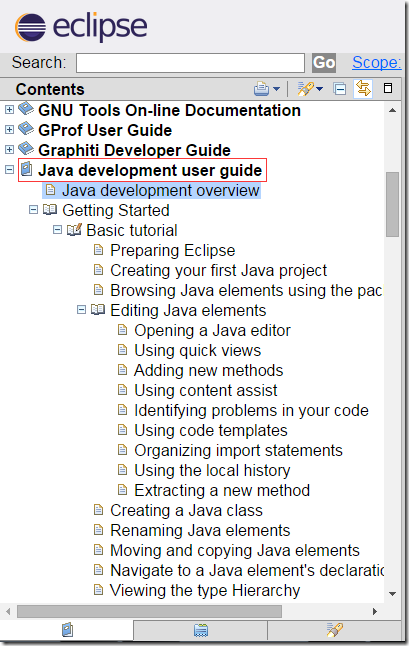Viewport: 409px width, 646px height.
Task: Open Navigate to a Java element's declaration
Action: click(x=247, y=570)
